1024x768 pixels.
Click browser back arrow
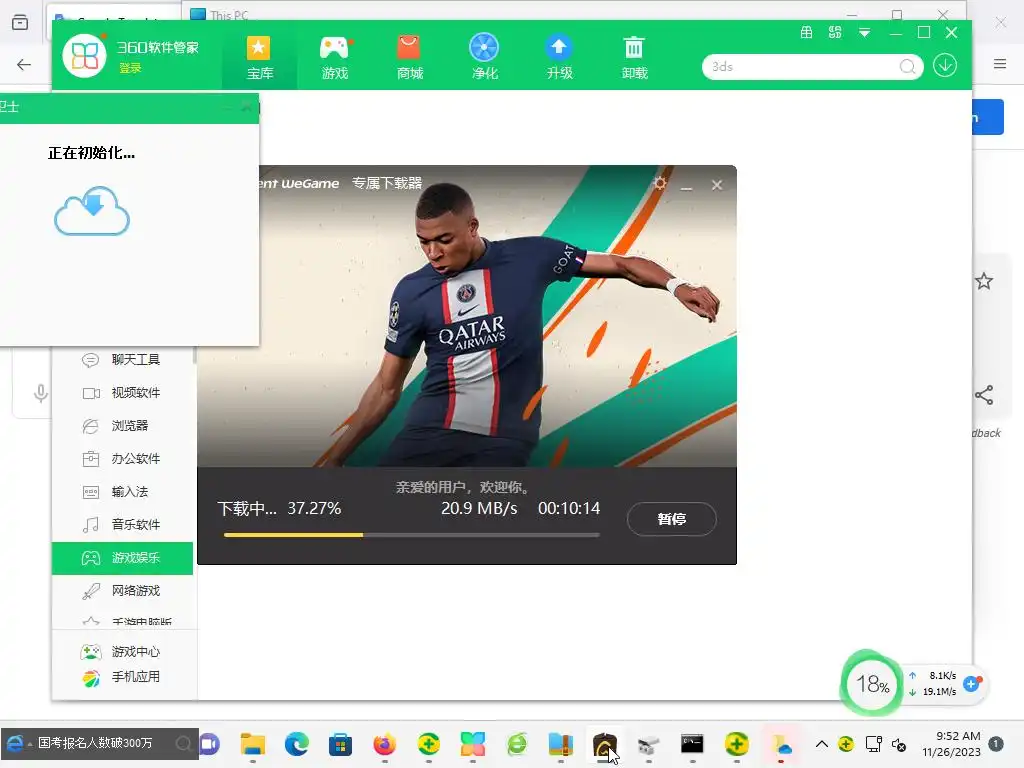click(x=24, y=64)
